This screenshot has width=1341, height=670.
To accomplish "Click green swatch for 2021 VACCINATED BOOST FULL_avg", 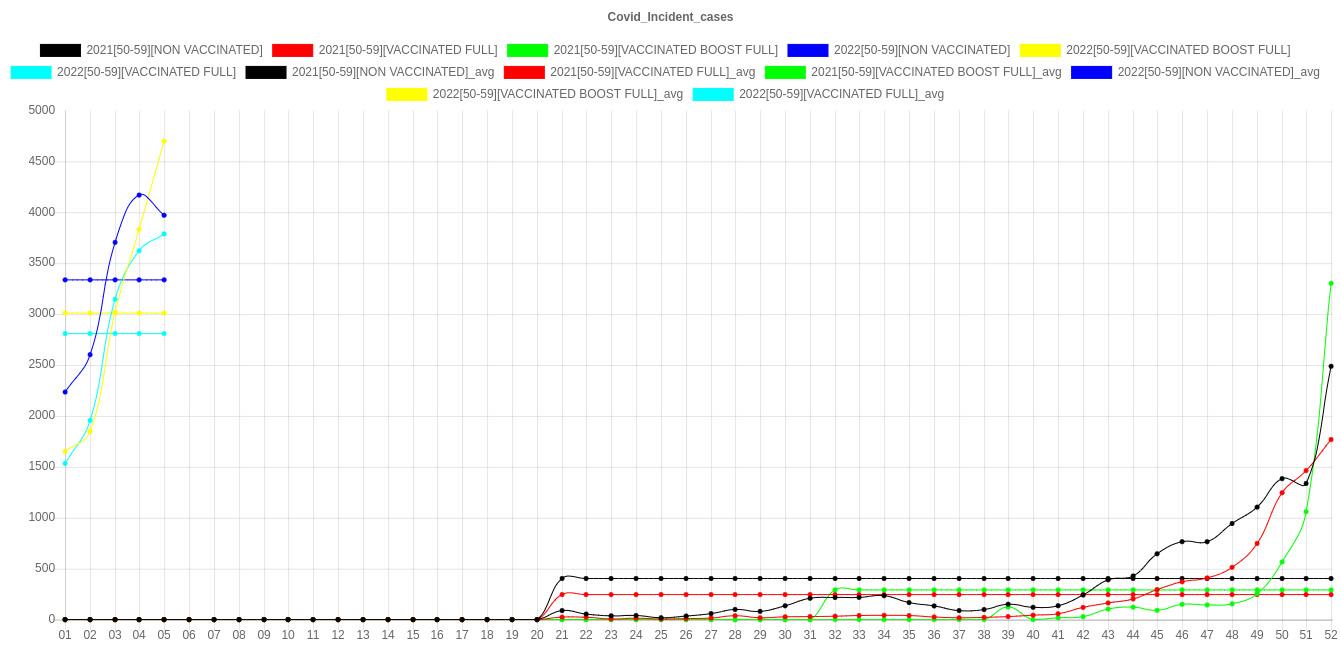I will pos(784,72).
